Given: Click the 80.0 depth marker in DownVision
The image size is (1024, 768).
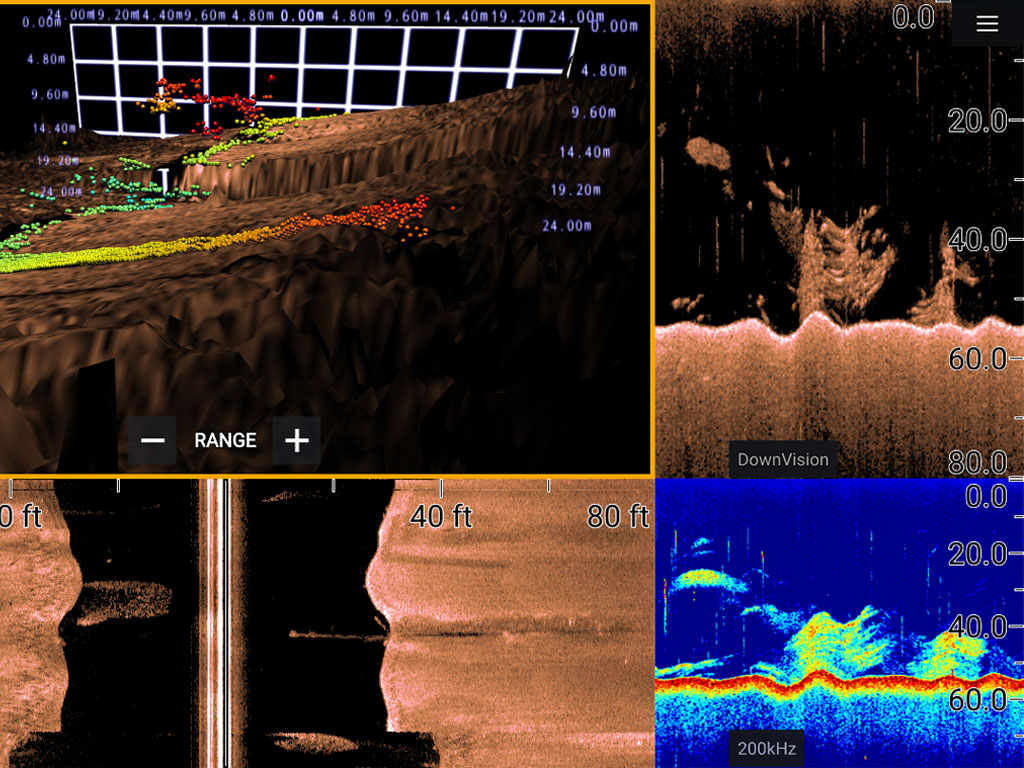Looking at the screenshot, I should click(x=977, y=463).
